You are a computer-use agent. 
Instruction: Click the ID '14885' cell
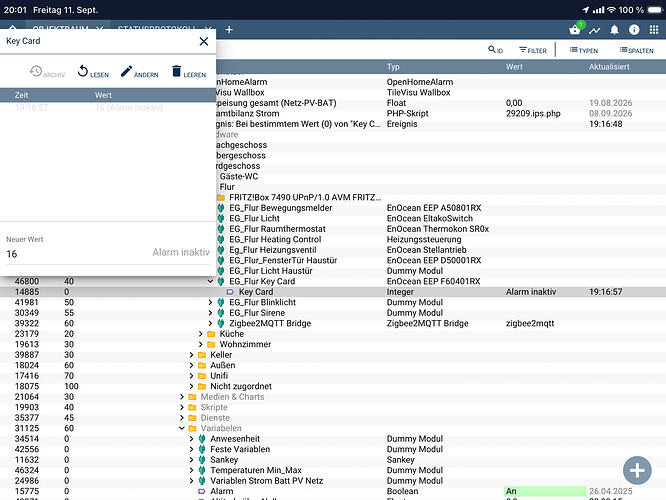[x=27, y=292]
